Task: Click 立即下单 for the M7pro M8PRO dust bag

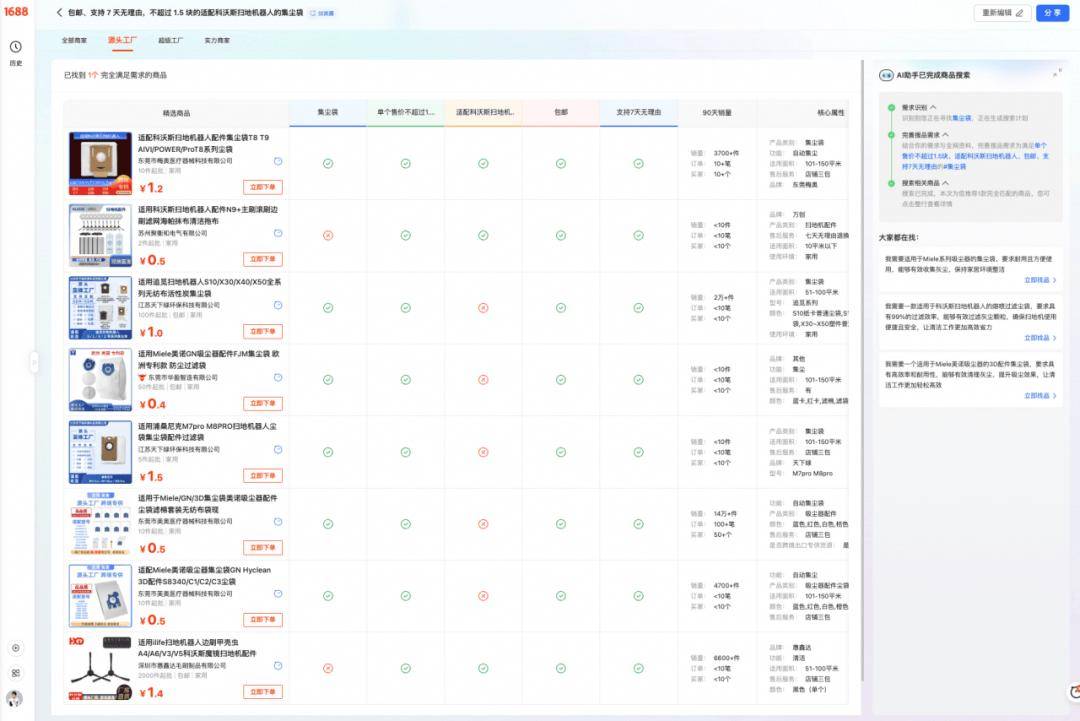Action: click(x=262, y=476)
